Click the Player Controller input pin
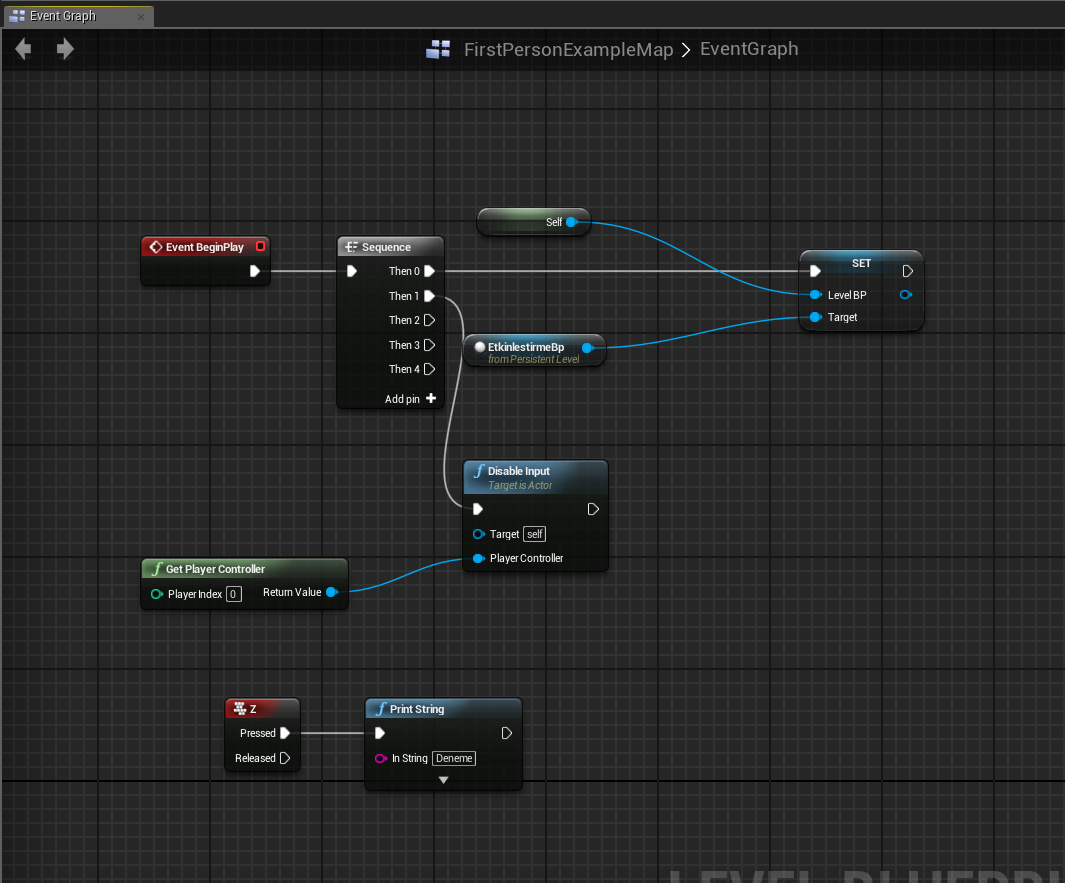 tap(479, 558)
